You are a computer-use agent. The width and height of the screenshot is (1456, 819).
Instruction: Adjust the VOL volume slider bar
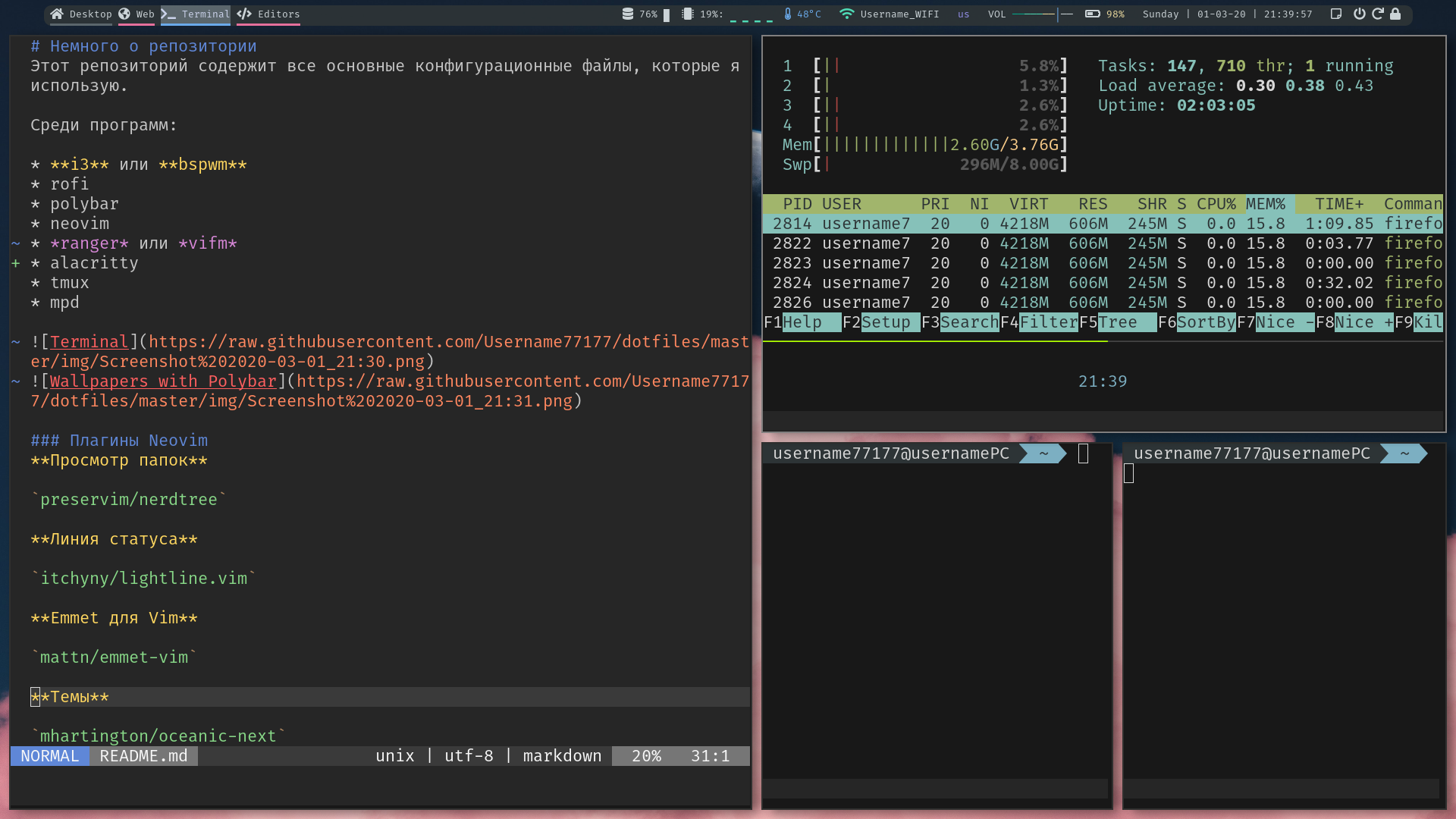point(1043,14)
